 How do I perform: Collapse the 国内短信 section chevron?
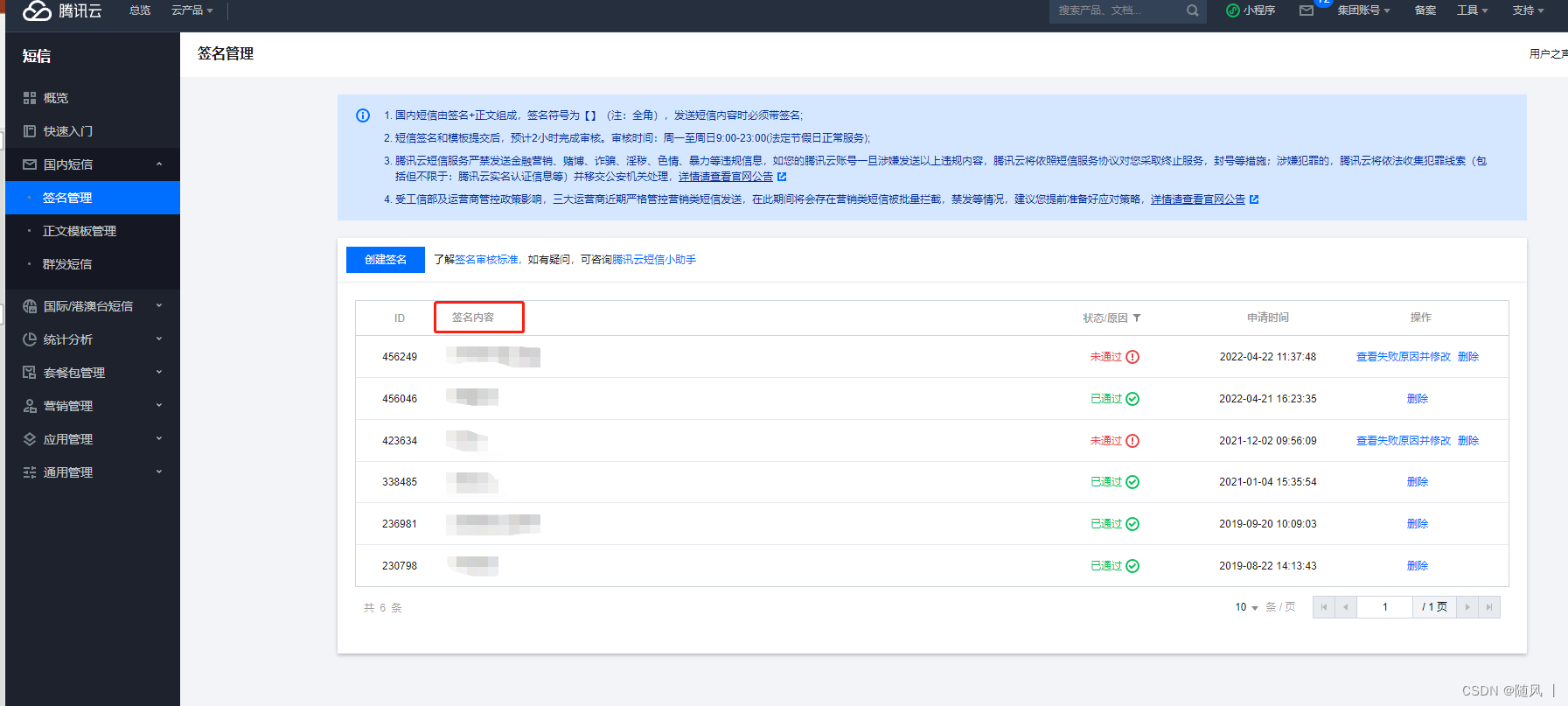[159, 164]
